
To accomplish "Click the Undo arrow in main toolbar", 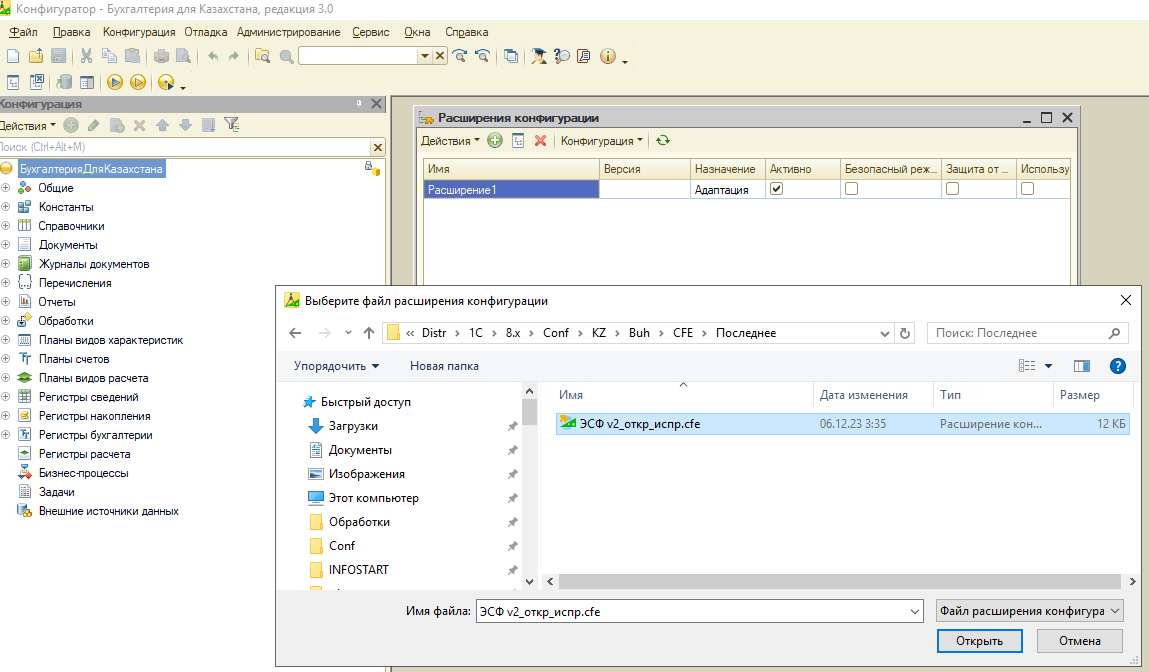I will (x=213, y=56).
